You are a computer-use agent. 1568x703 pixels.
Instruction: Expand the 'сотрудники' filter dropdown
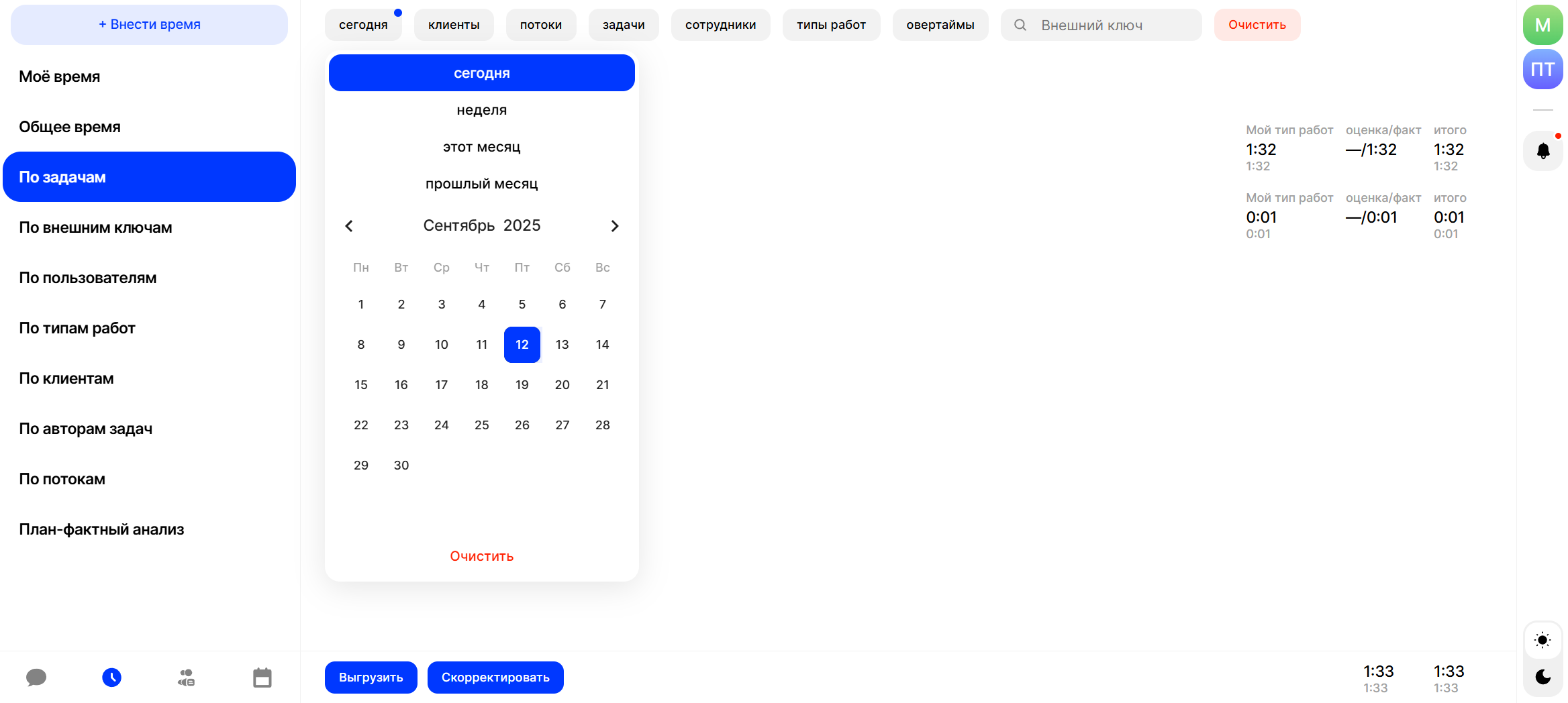pos(720,25)
